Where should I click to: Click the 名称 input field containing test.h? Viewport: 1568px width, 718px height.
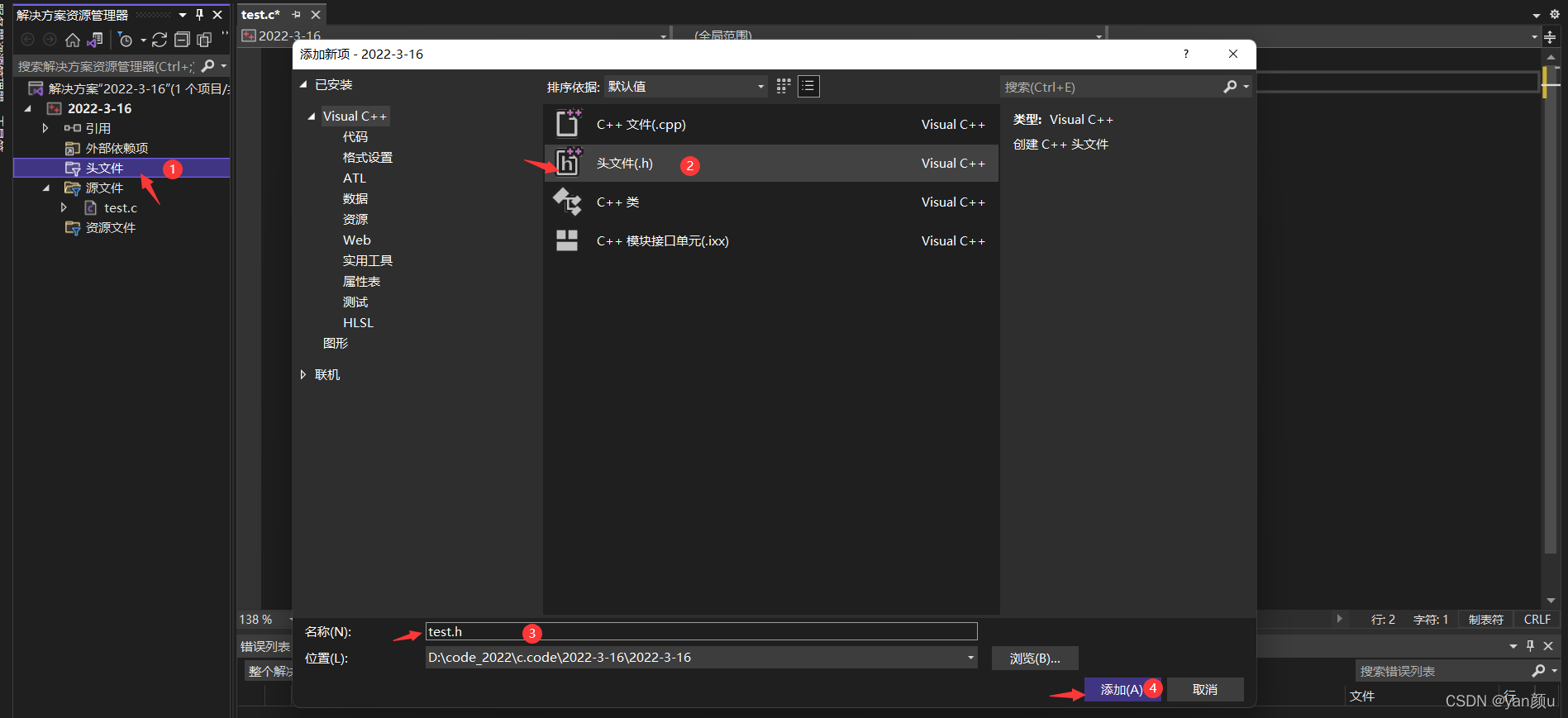pos(701,632)
